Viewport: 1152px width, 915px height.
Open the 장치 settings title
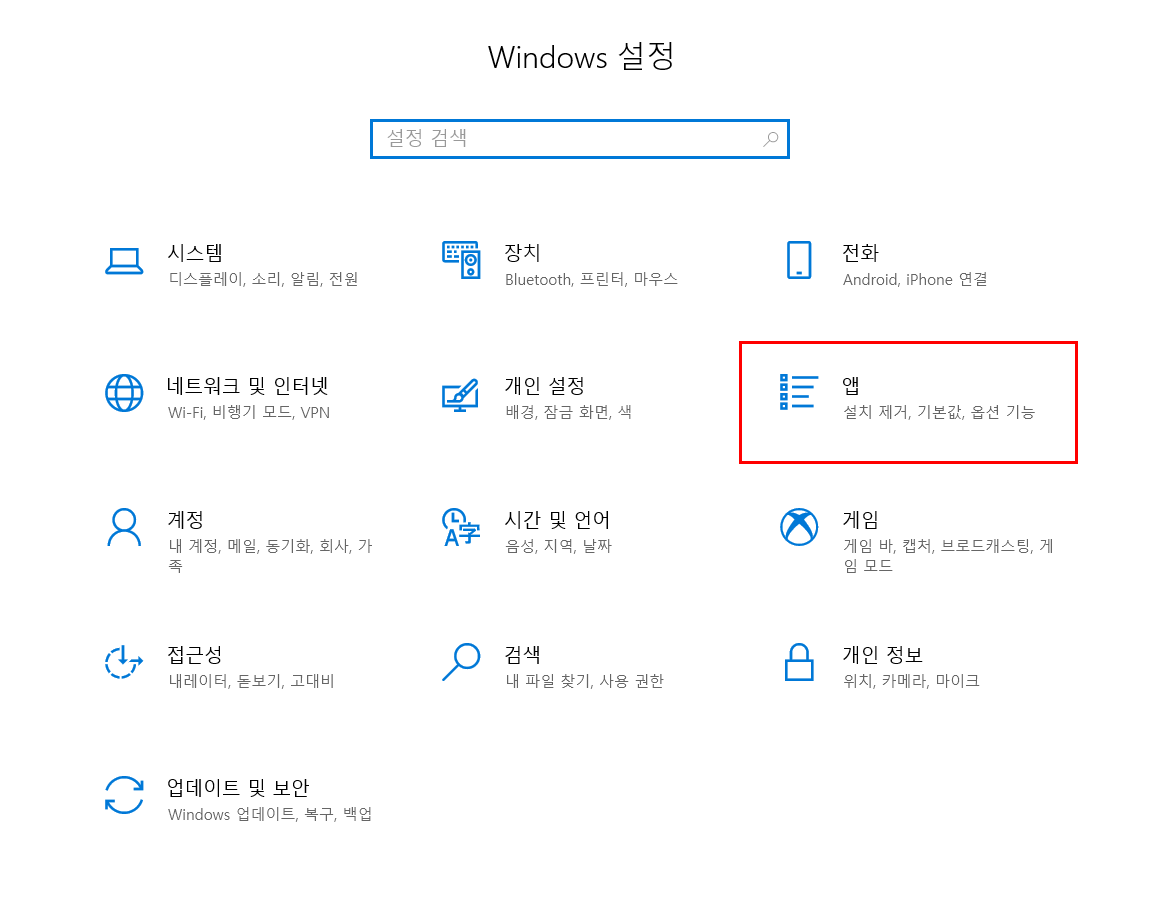pyautogui.click(x=522, y=253)
